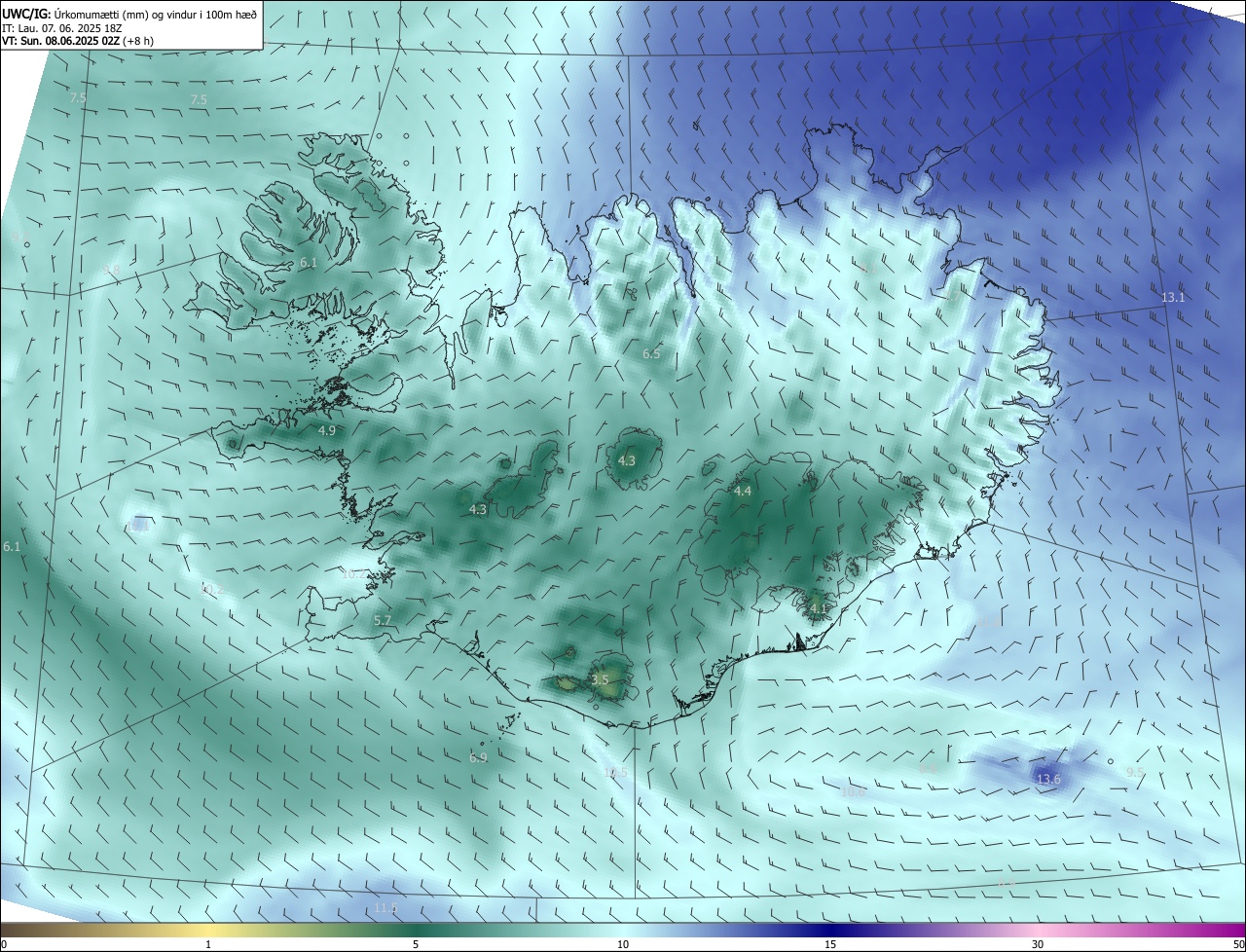The image size is (1246, 952).
Task: Click the '0' tick on the colour scale
Action: (x=4, y=944)
